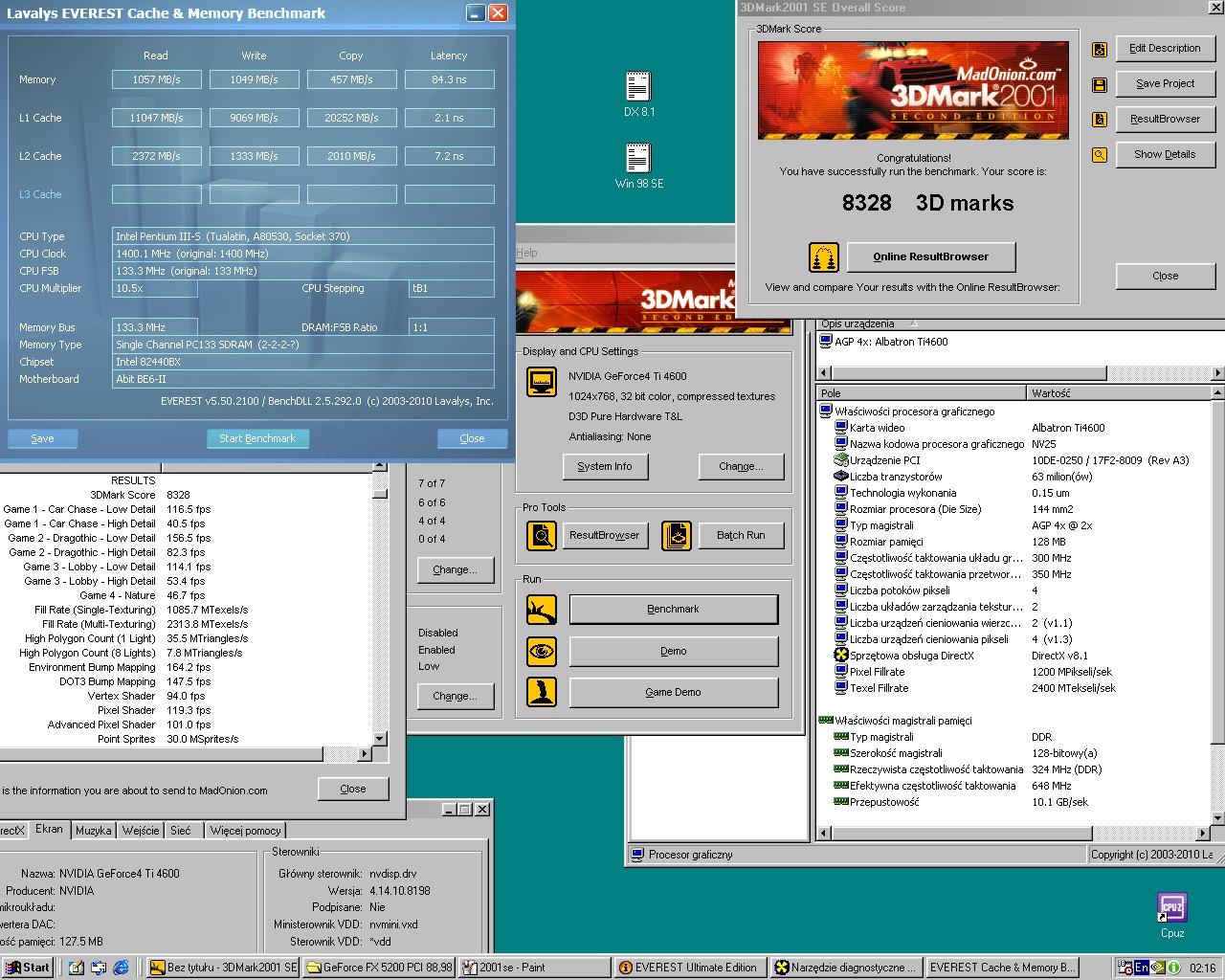Switch to EVEREST Ultimate Edition on the taskbar
Image resolution: width=1225 pixels, height=980 pixels.
(x=689, y=968)
